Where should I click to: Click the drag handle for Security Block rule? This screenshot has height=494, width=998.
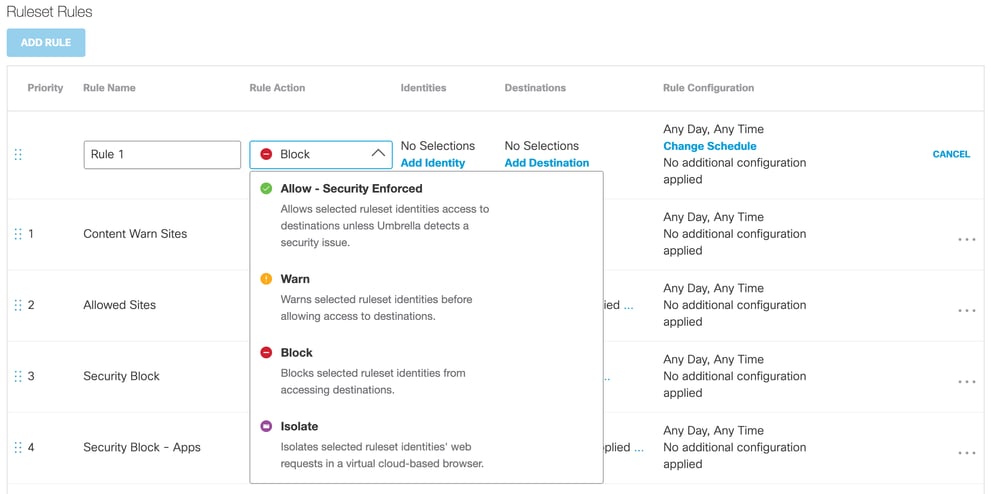pyautogui.click(x=18, y=376)
